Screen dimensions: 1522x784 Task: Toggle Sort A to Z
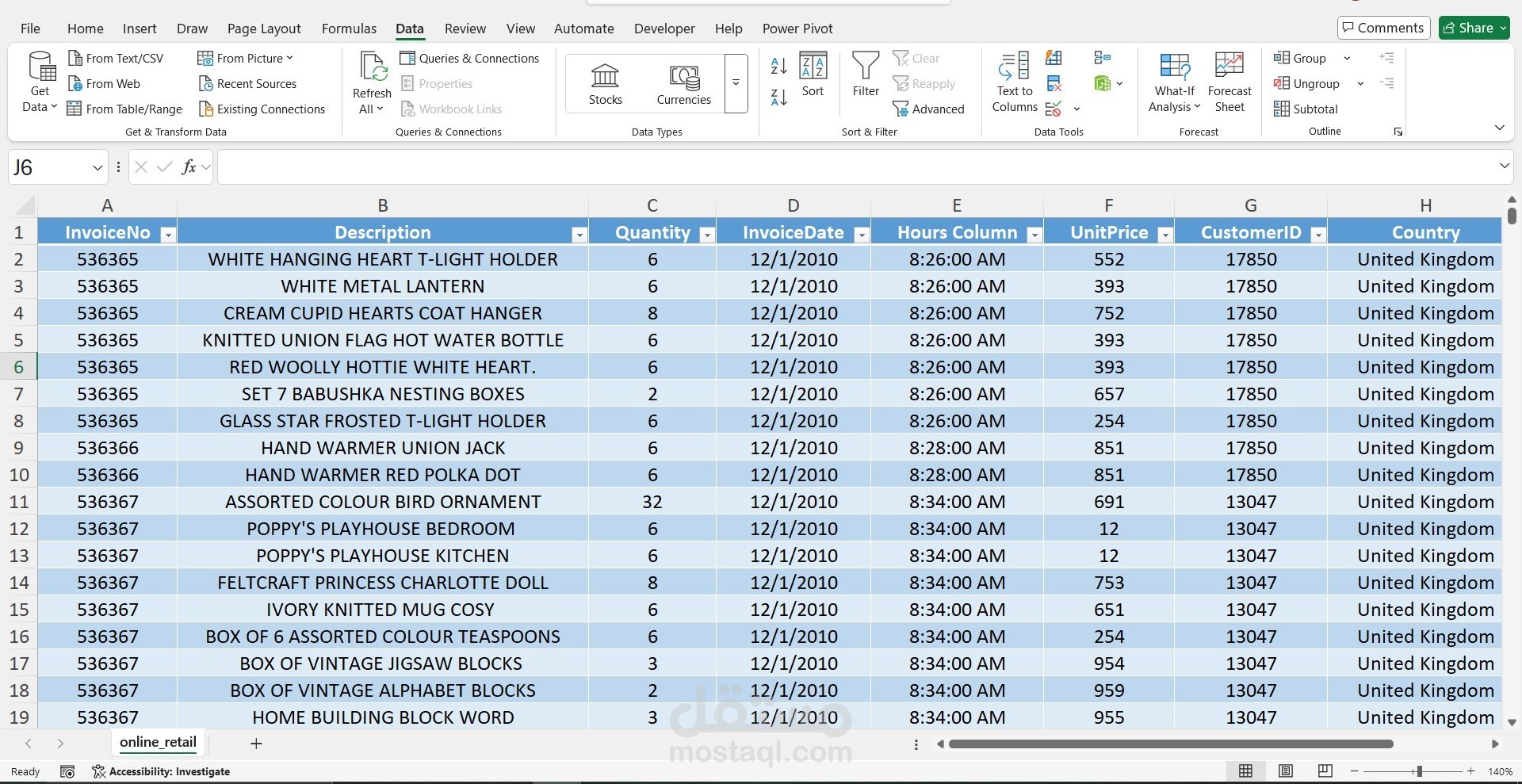pos(778,67)
